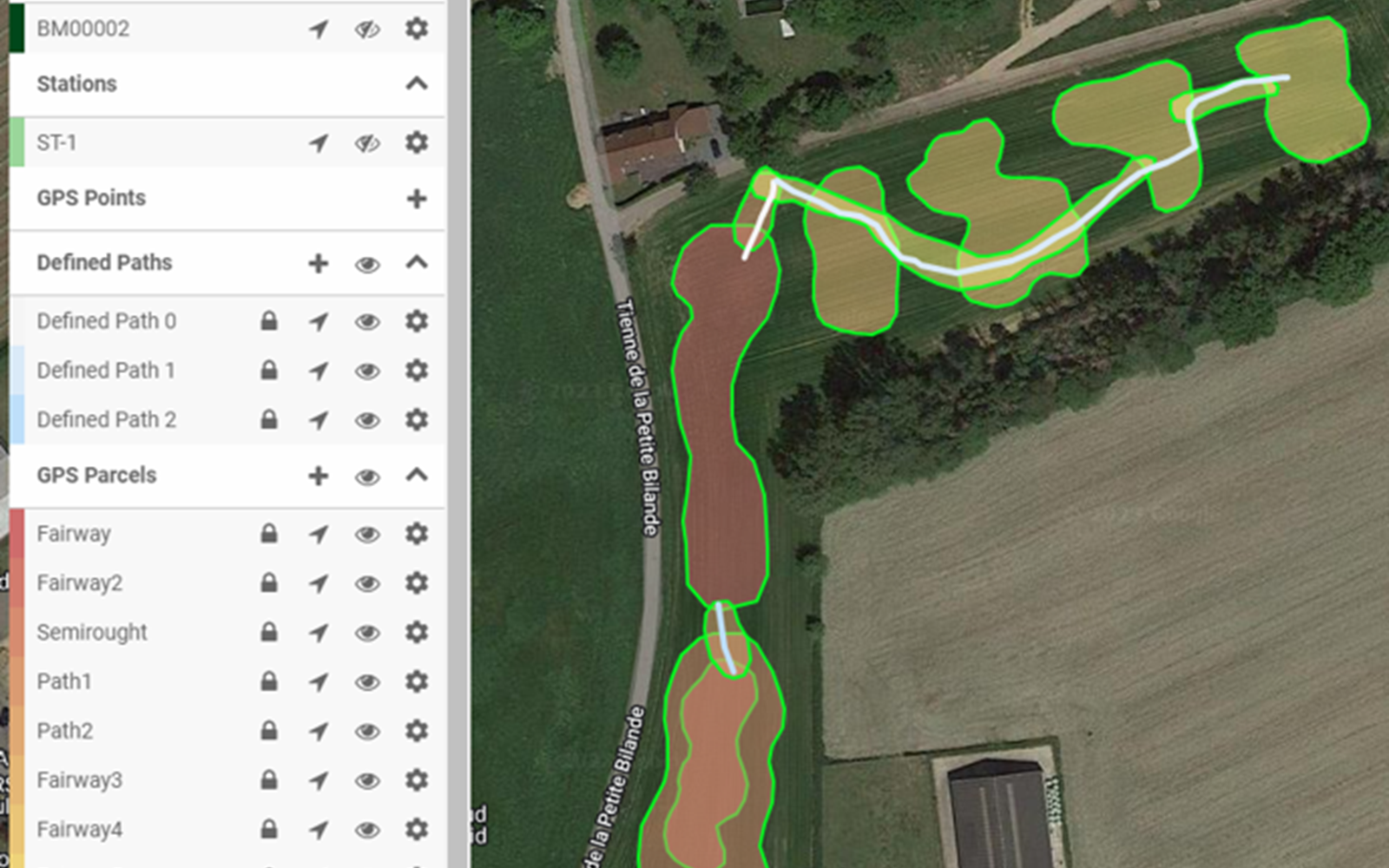Collapse the Defined Paths section
1389x868 pixels.
(417, 262)
